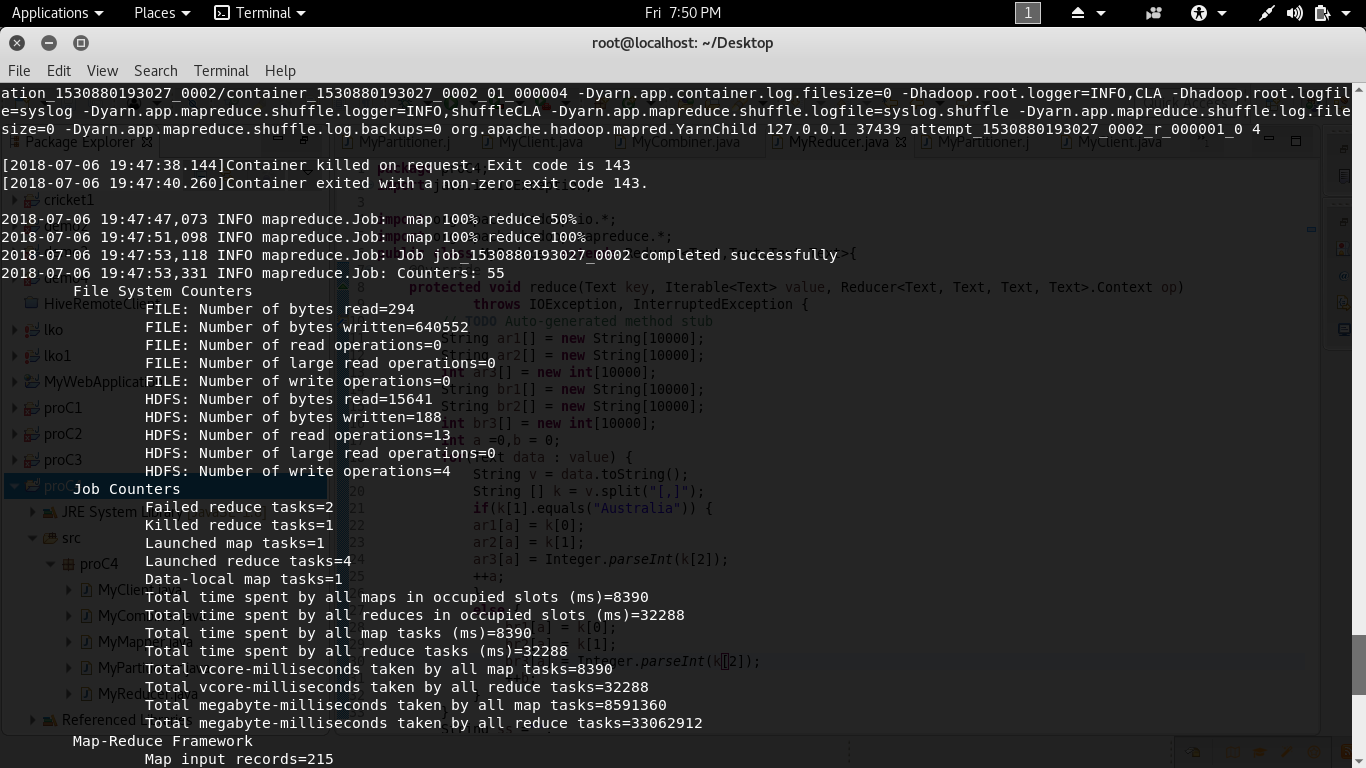Viewport: 1366px width, 768px height.
Task: Expand the system menu arrow beside battery
Action: click(x=1347, y=13)
